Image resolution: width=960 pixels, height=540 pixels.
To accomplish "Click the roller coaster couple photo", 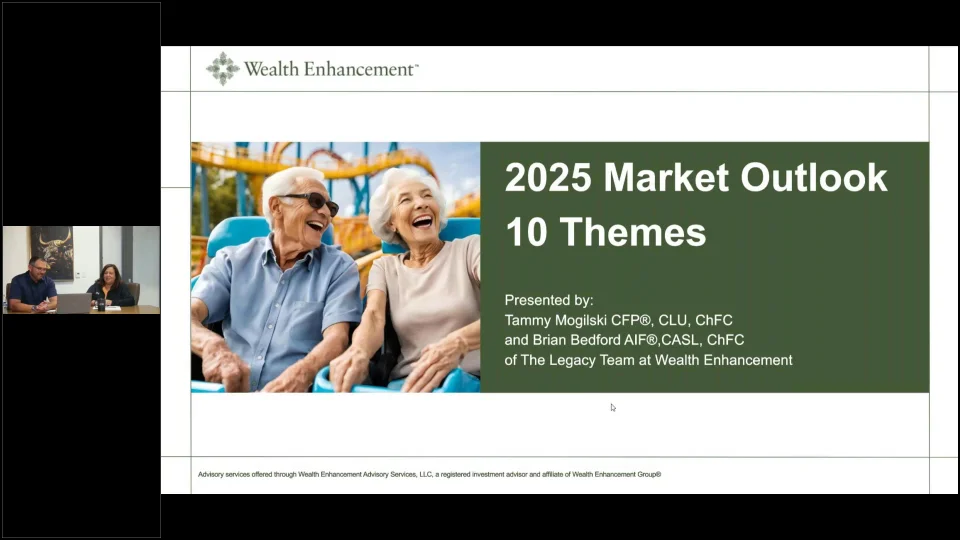I will point(336,267).
